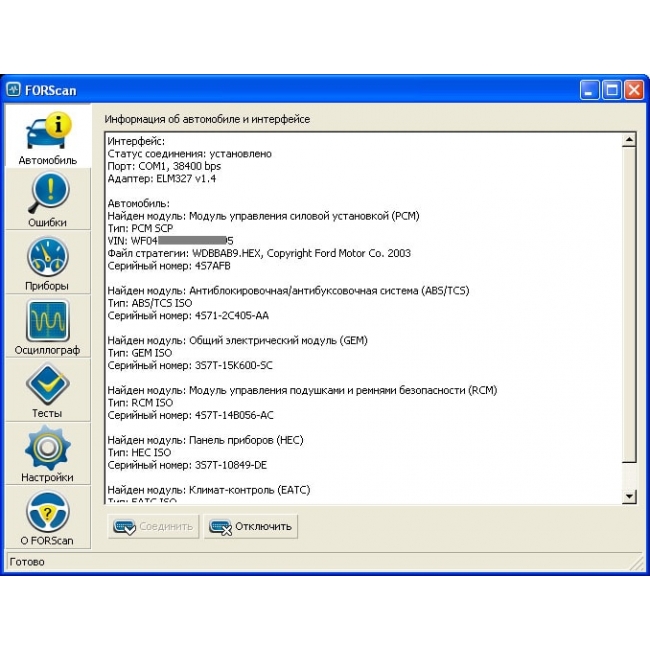Click the 'Файл стратегии: WDBBAB9.HEX' line

[259, 253]
